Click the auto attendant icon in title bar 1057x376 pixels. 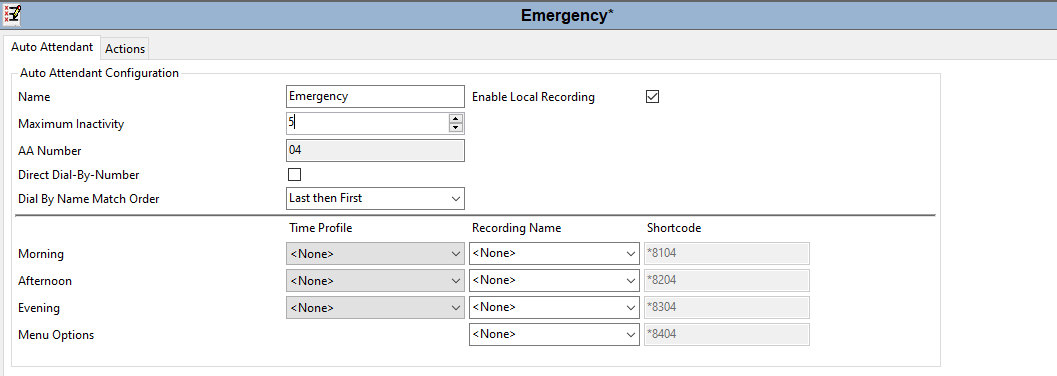tap(12, 14)
